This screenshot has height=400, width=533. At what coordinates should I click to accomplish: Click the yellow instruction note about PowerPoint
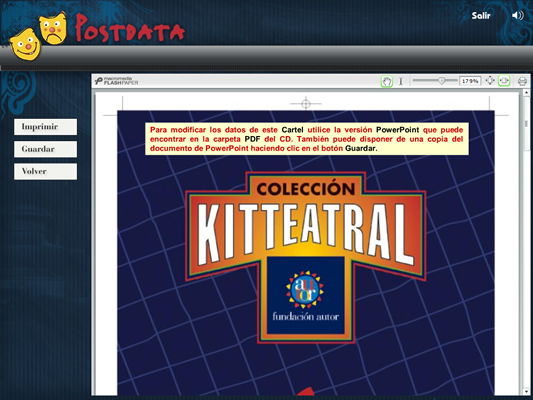[x=307, y=139]
